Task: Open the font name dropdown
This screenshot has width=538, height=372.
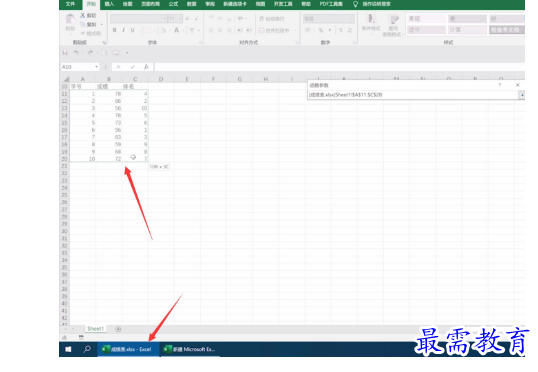Action: [165, 19]
